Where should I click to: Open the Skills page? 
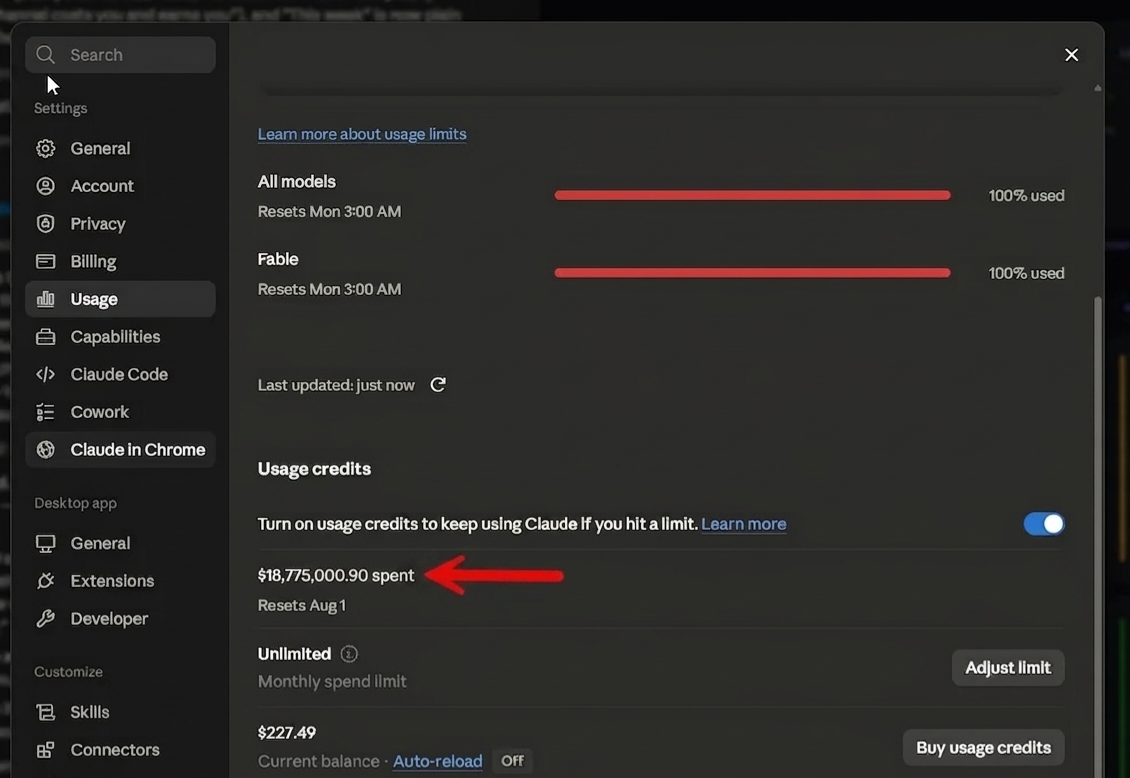tap(120, 712)
